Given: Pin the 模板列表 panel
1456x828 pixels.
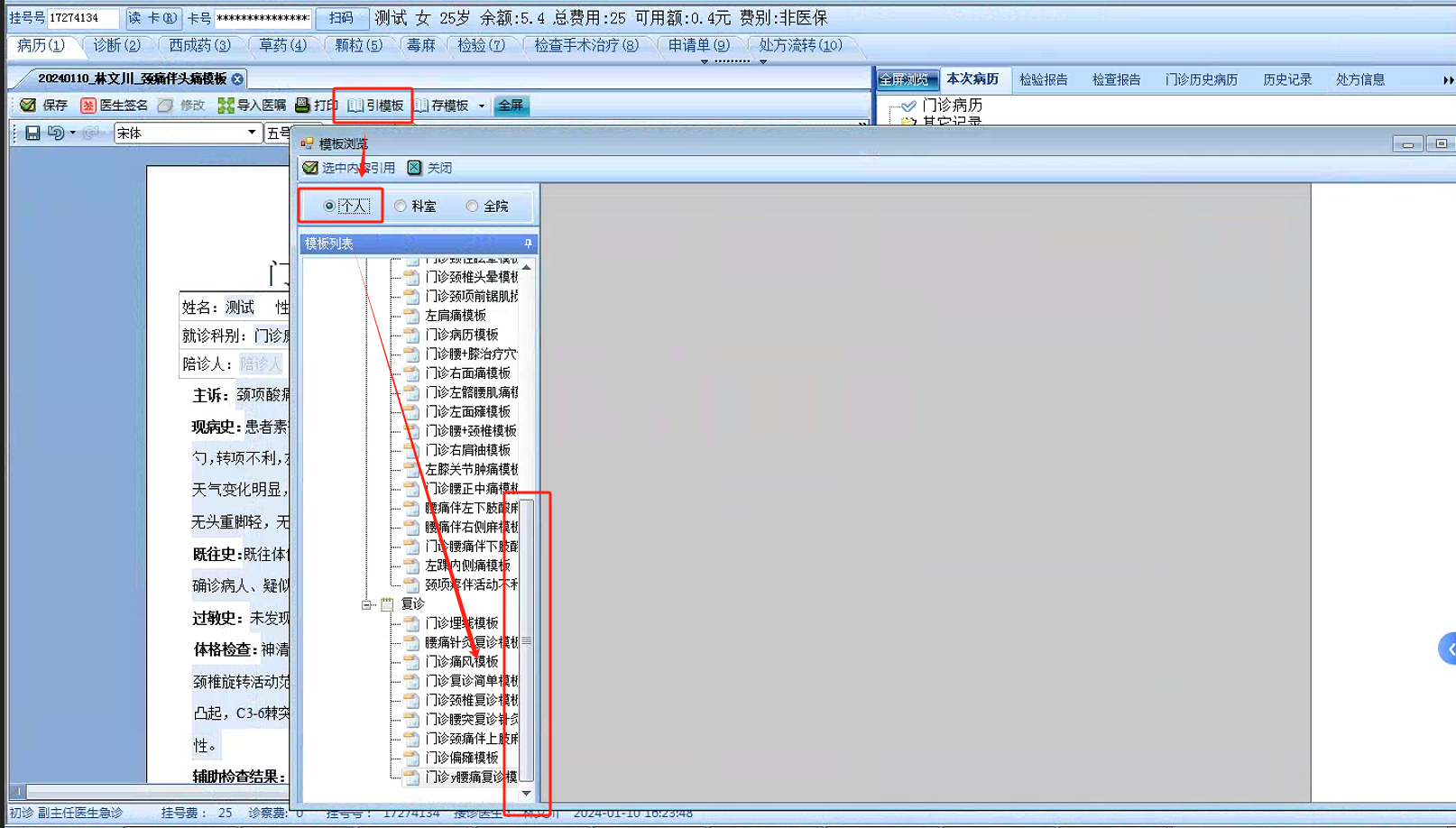Looking at the screenshot, I should (x=528, y=244).
